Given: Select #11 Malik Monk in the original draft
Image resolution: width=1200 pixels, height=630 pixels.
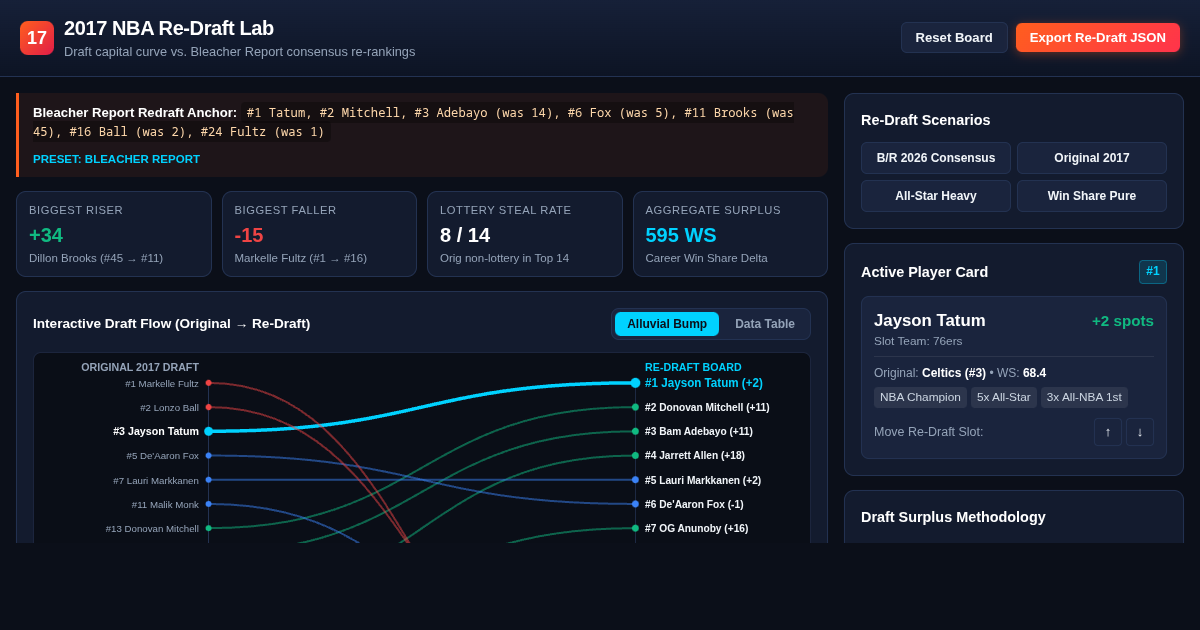Looking at the screenshot, I should click(165, 504).
